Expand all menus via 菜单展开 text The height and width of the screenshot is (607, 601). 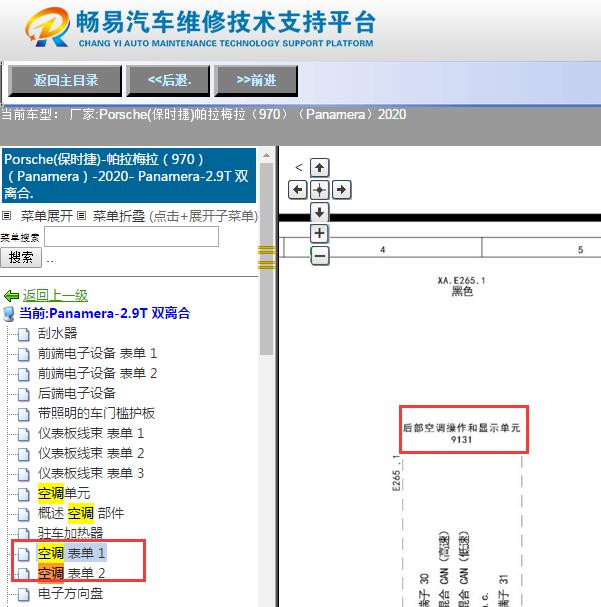click(x=47, y=216)
